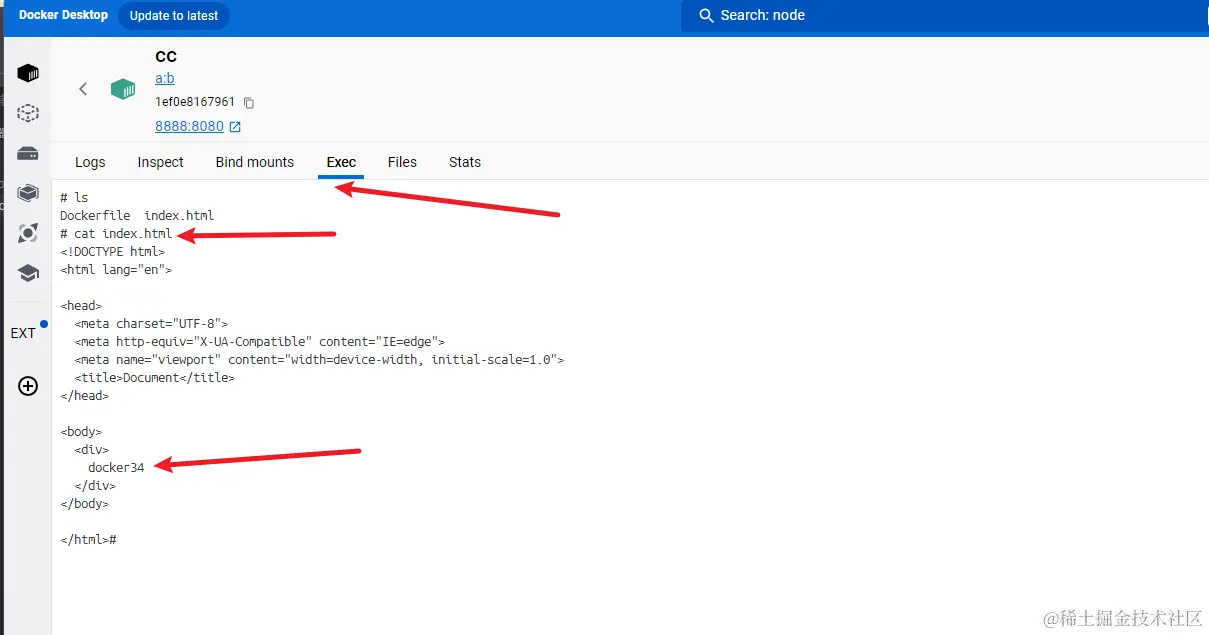Open the external link icon beside 8888:8080
The height and width of the screenshot is (635, 1209).
point(235,127)
